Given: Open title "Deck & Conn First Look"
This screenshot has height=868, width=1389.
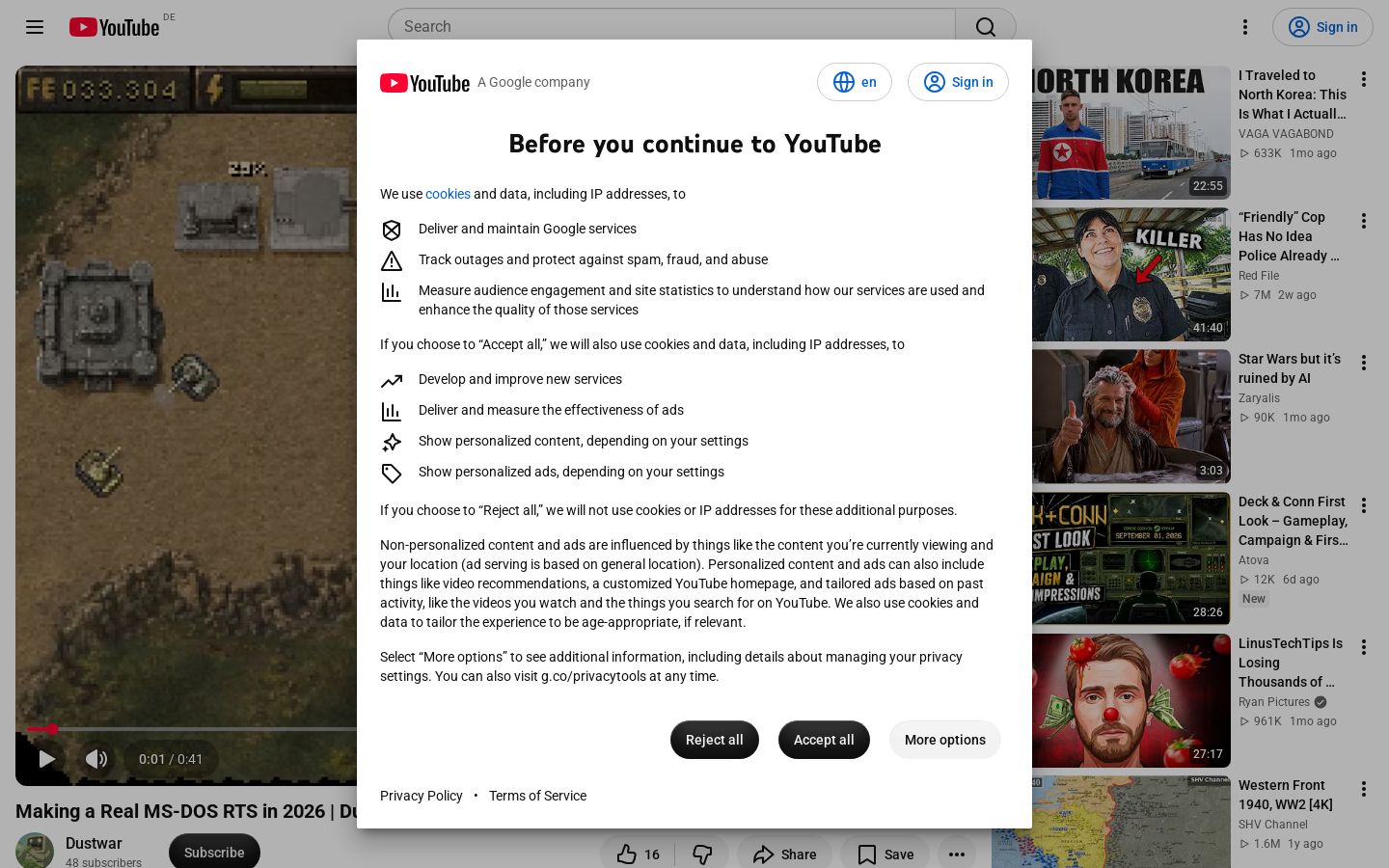Looking at the screenshot, I should 1294,521.
